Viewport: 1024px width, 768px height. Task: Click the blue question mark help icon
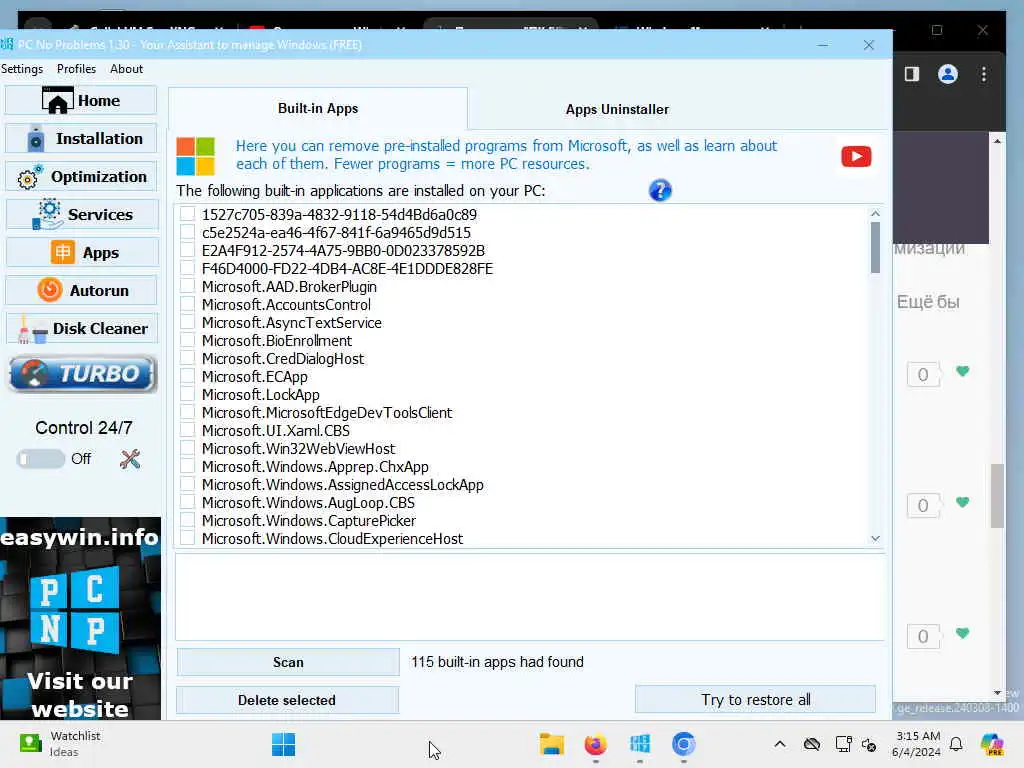[660, 191]
